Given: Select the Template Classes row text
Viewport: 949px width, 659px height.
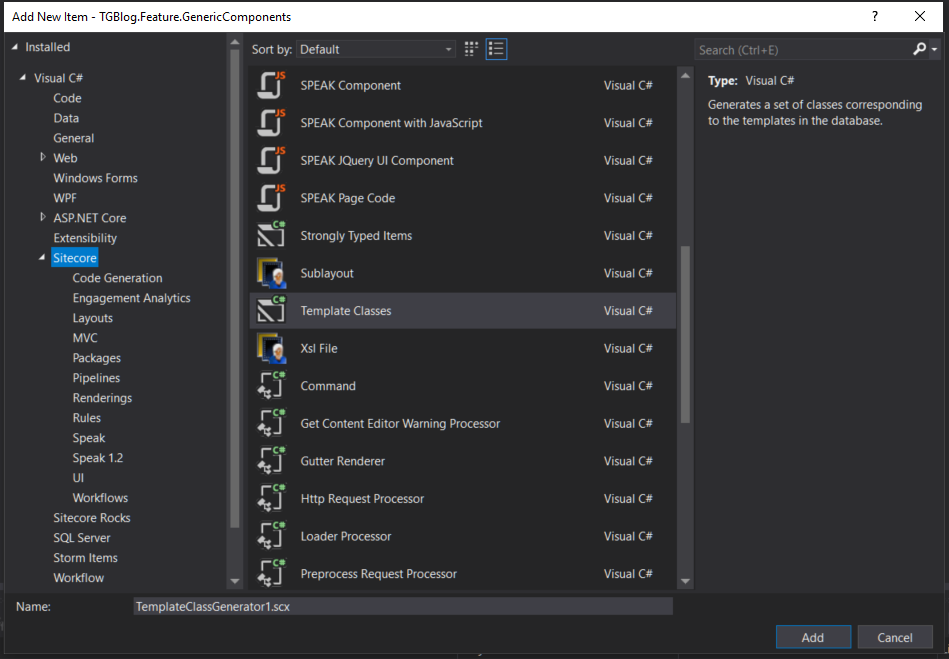Looking at the screenshot, I should [x=346, y=310].
